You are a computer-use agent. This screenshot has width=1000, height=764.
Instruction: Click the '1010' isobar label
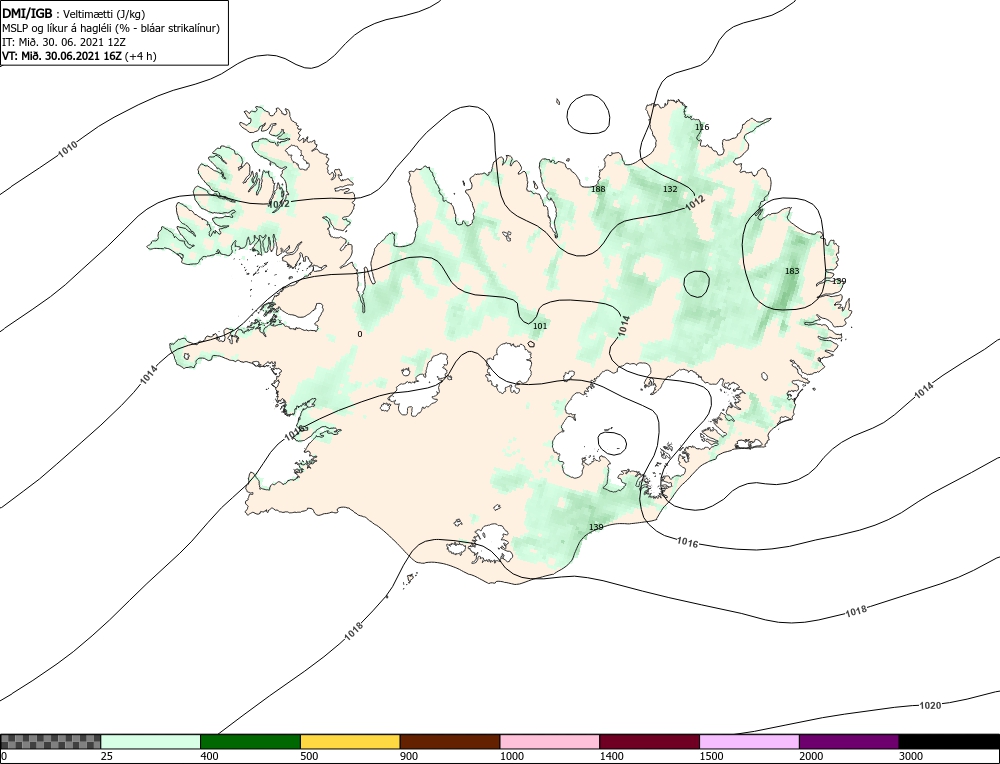[68, 149]
